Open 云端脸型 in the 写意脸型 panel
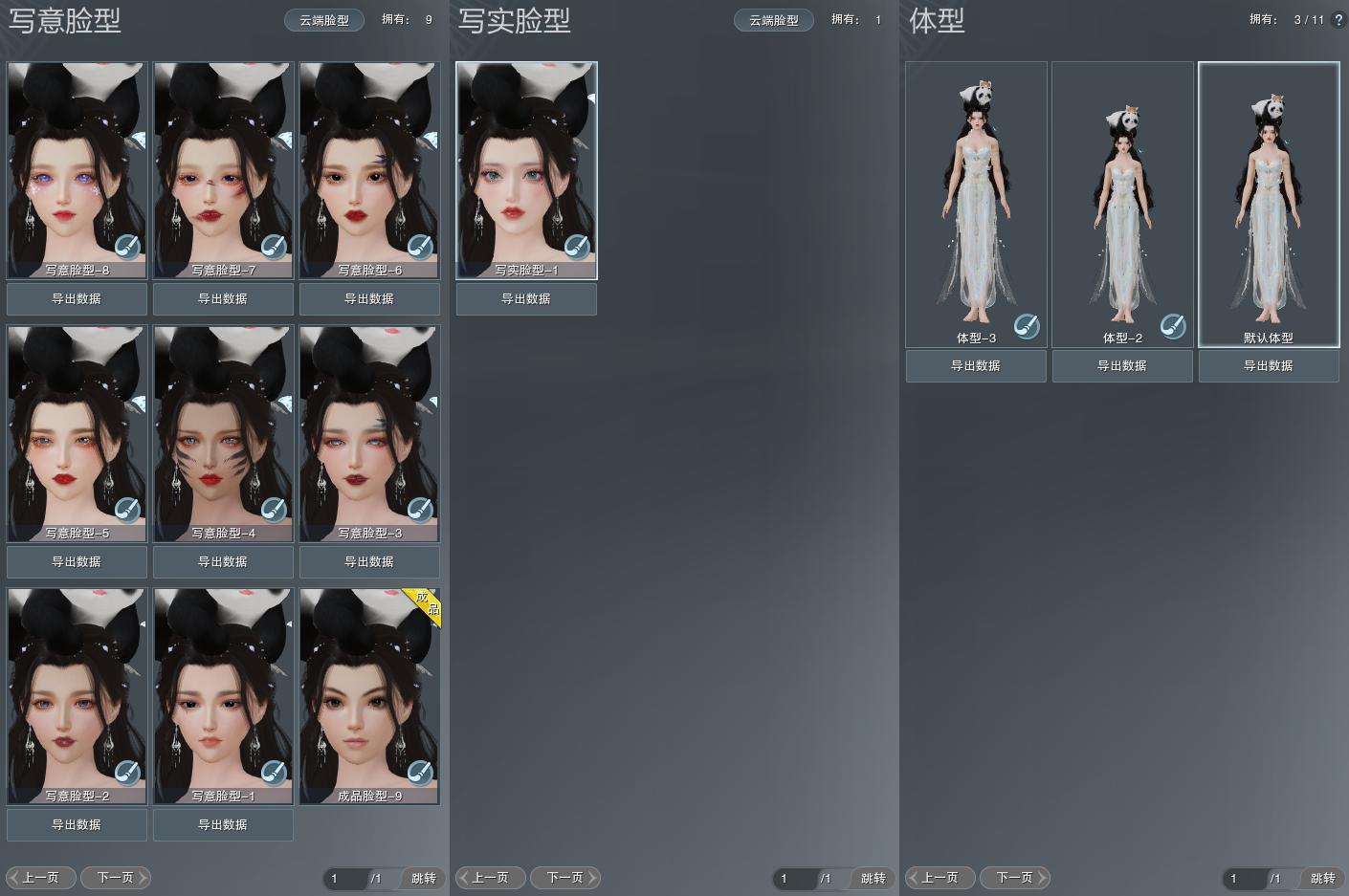Viewport: 1349px width, 896px height. pos(324,20)
